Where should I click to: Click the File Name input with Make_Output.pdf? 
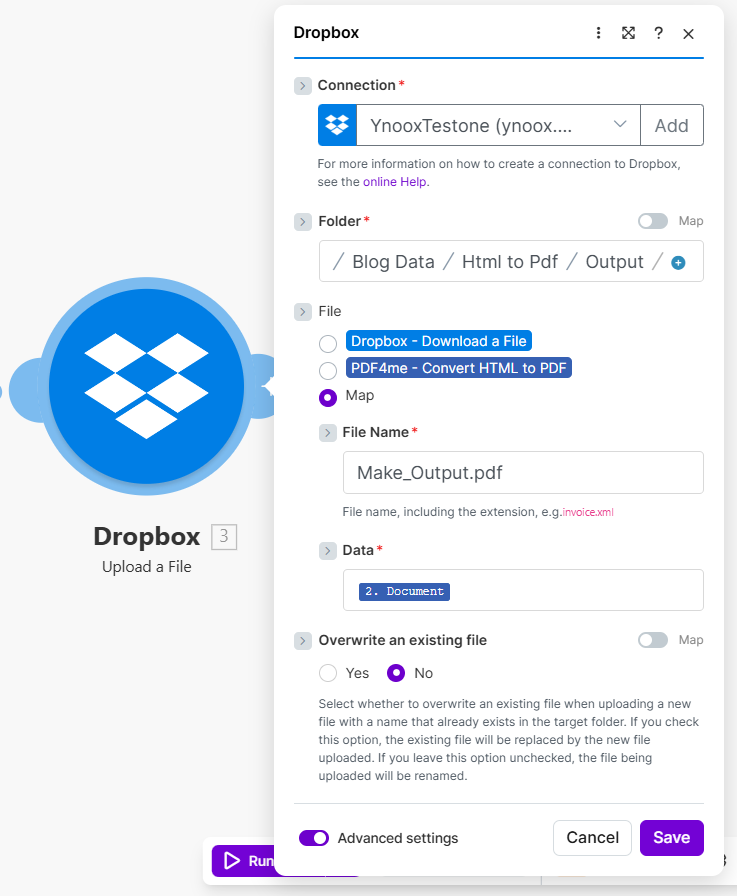pyautogui.click(x=522, y=472)
